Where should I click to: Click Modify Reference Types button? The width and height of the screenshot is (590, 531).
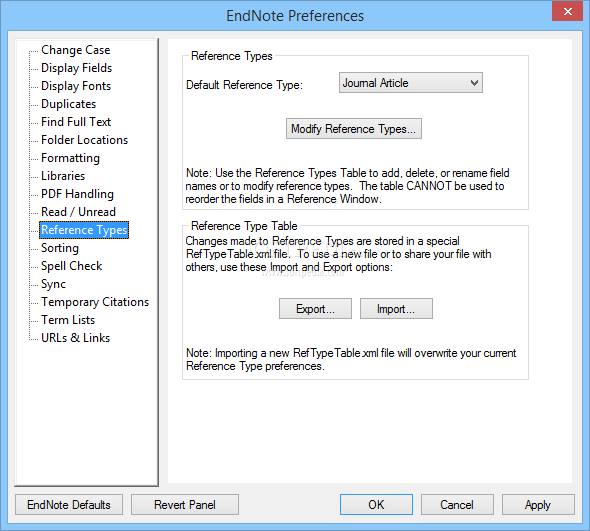pos(354,129)
